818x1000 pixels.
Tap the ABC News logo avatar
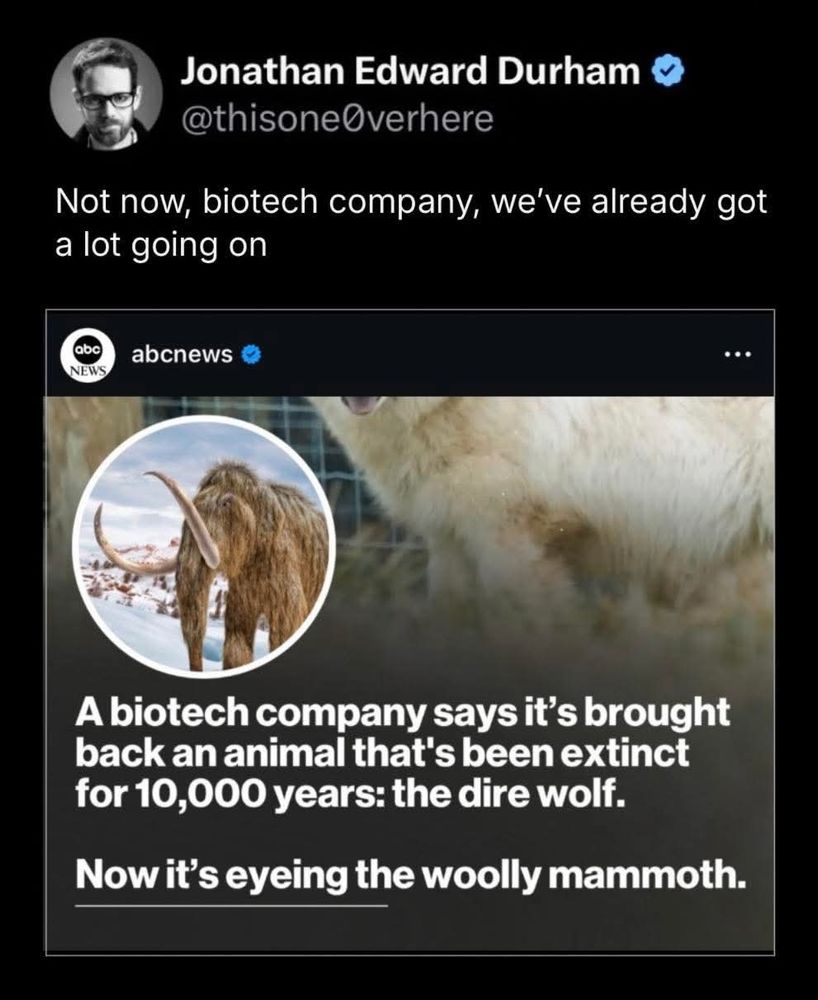point(87,354)
